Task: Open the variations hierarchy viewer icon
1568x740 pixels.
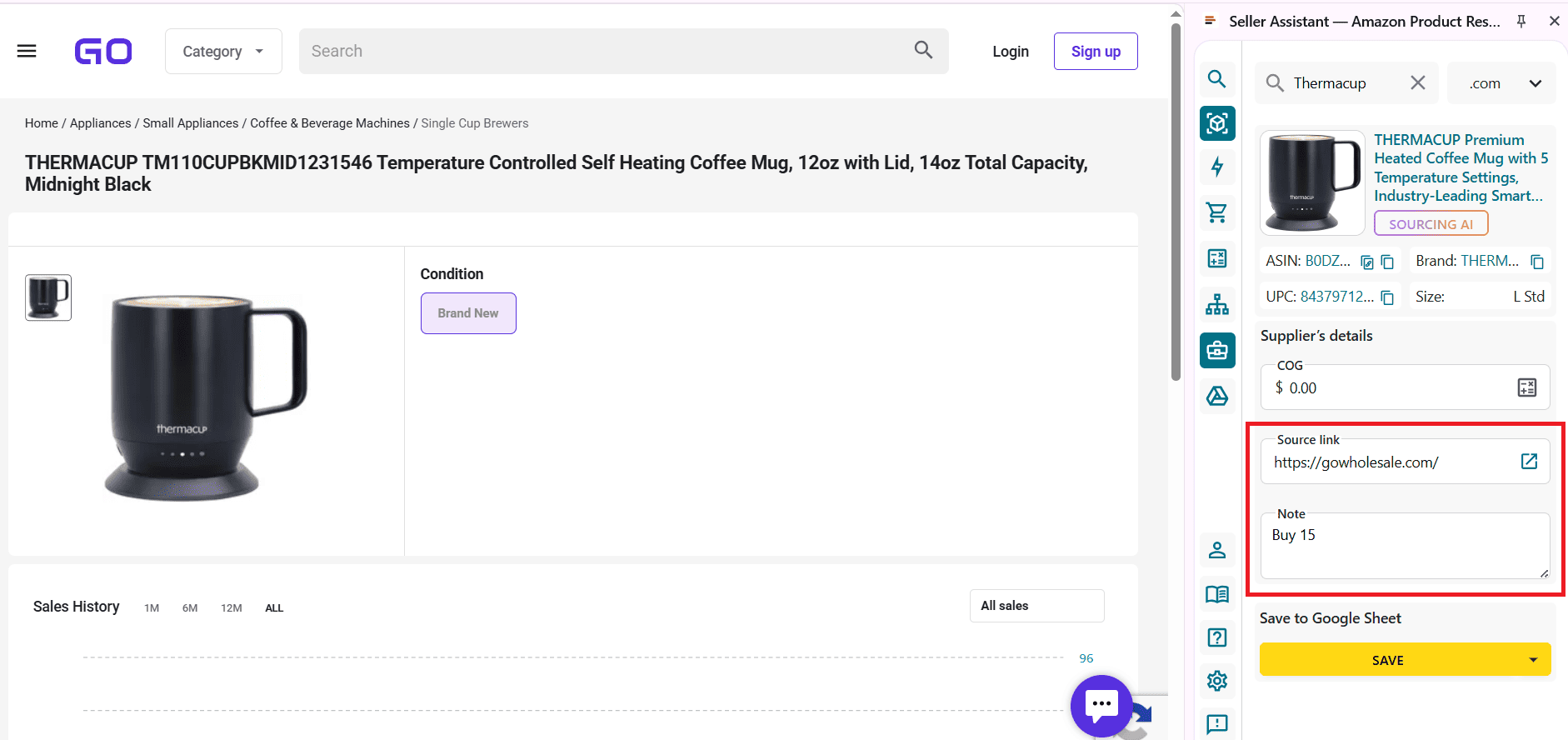Action: (x=1217, y=305)
